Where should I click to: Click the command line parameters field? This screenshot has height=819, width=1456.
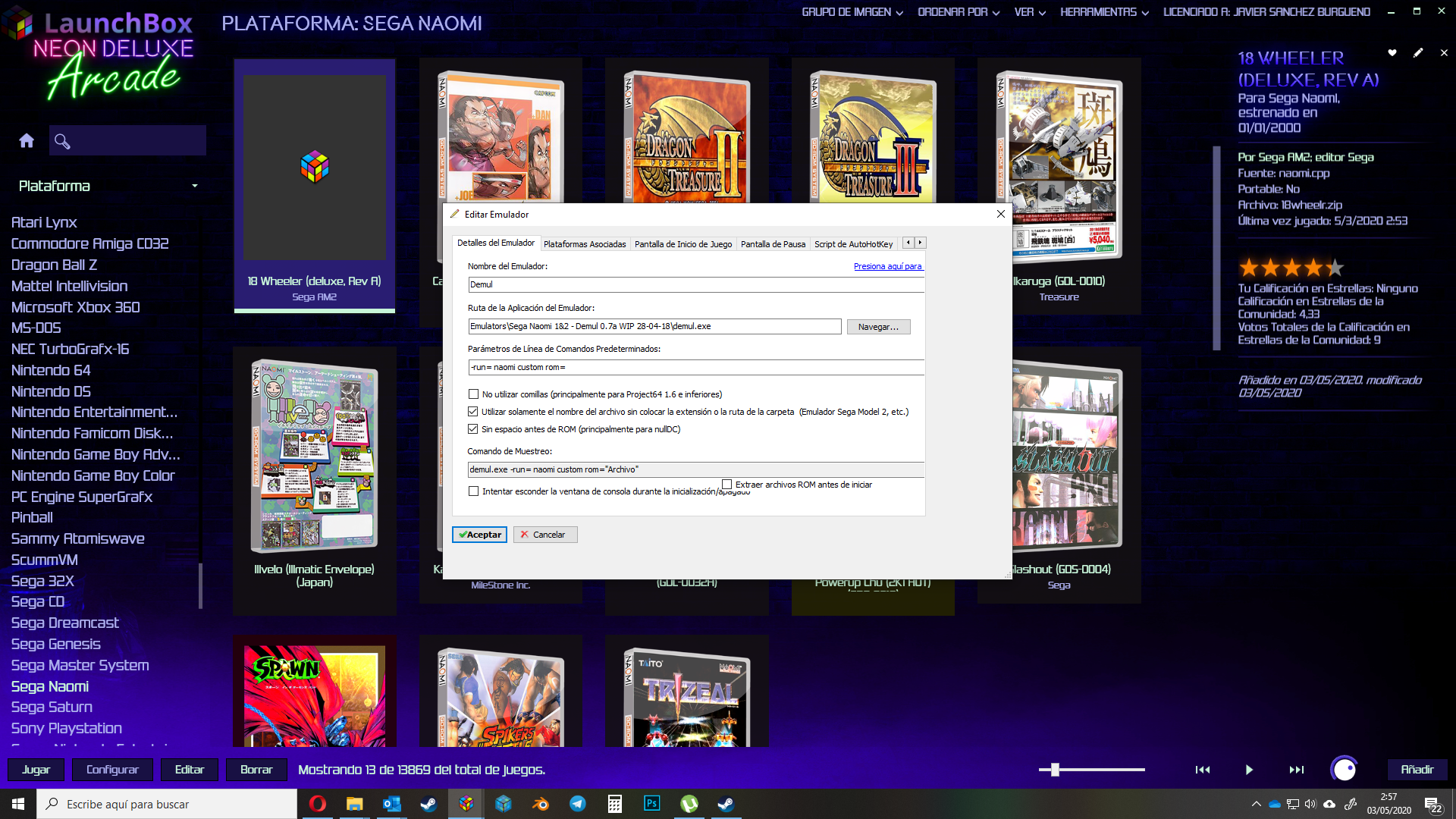696,367
